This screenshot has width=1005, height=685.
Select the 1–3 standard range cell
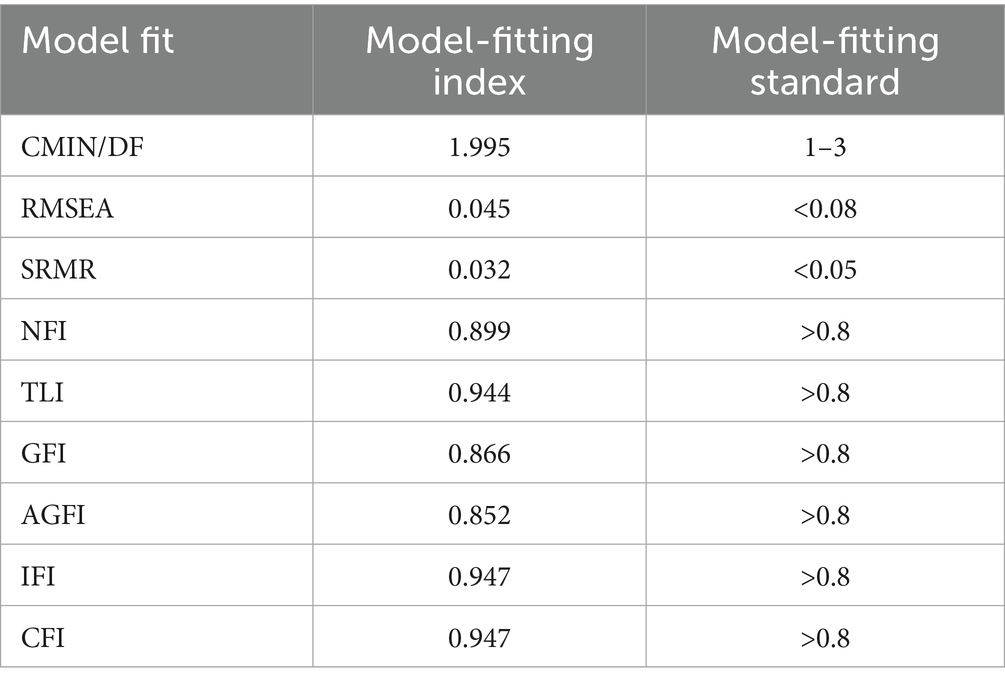824,147
